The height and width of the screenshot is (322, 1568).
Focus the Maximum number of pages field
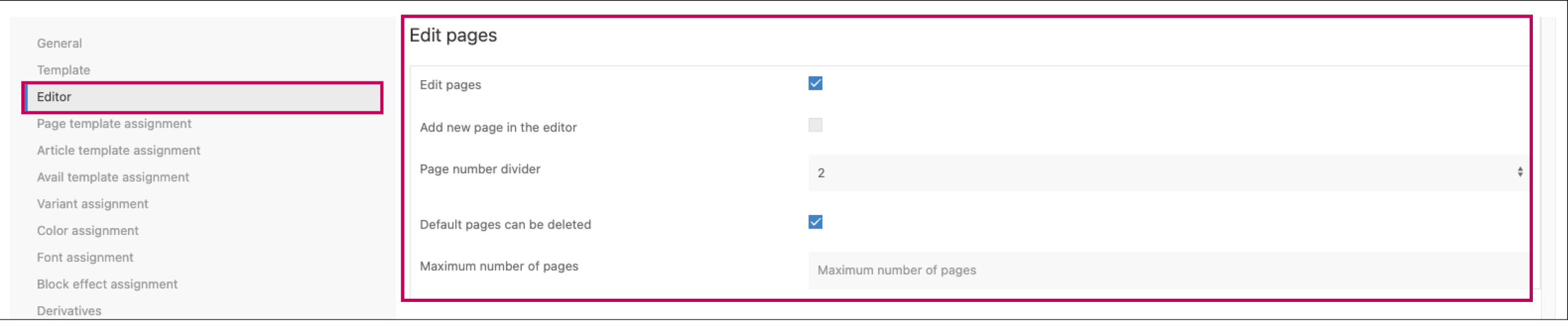click(x=1167, y=271)
